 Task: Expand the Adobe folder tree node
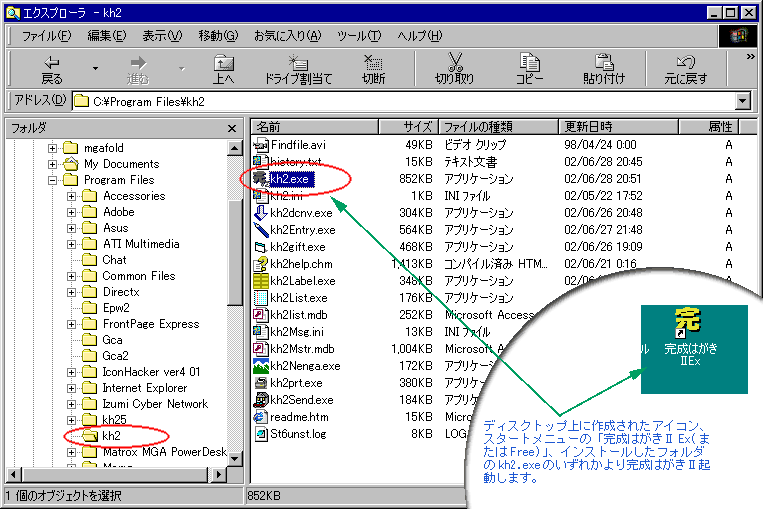[x=72, y=212]
